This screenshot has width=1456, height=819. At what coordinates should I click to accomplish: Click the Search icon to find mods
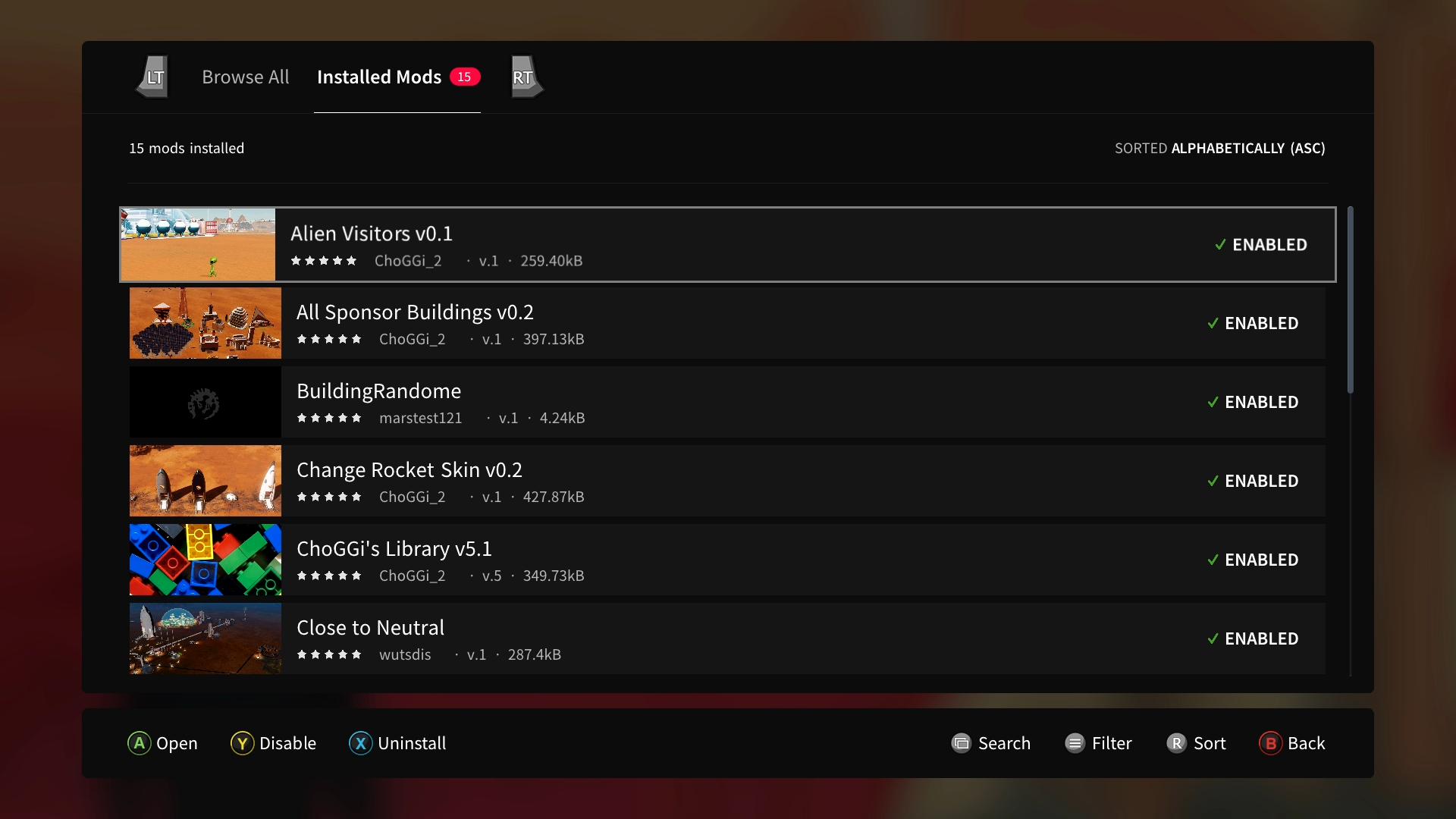pyautogui.click(x=961, y=742)
